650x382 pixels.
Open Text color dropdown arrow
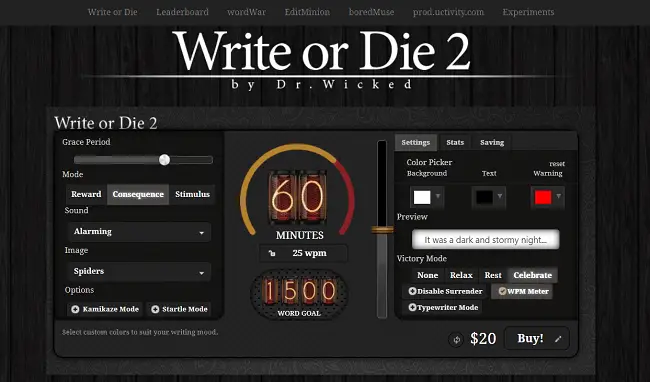click(x=500, y=196)
